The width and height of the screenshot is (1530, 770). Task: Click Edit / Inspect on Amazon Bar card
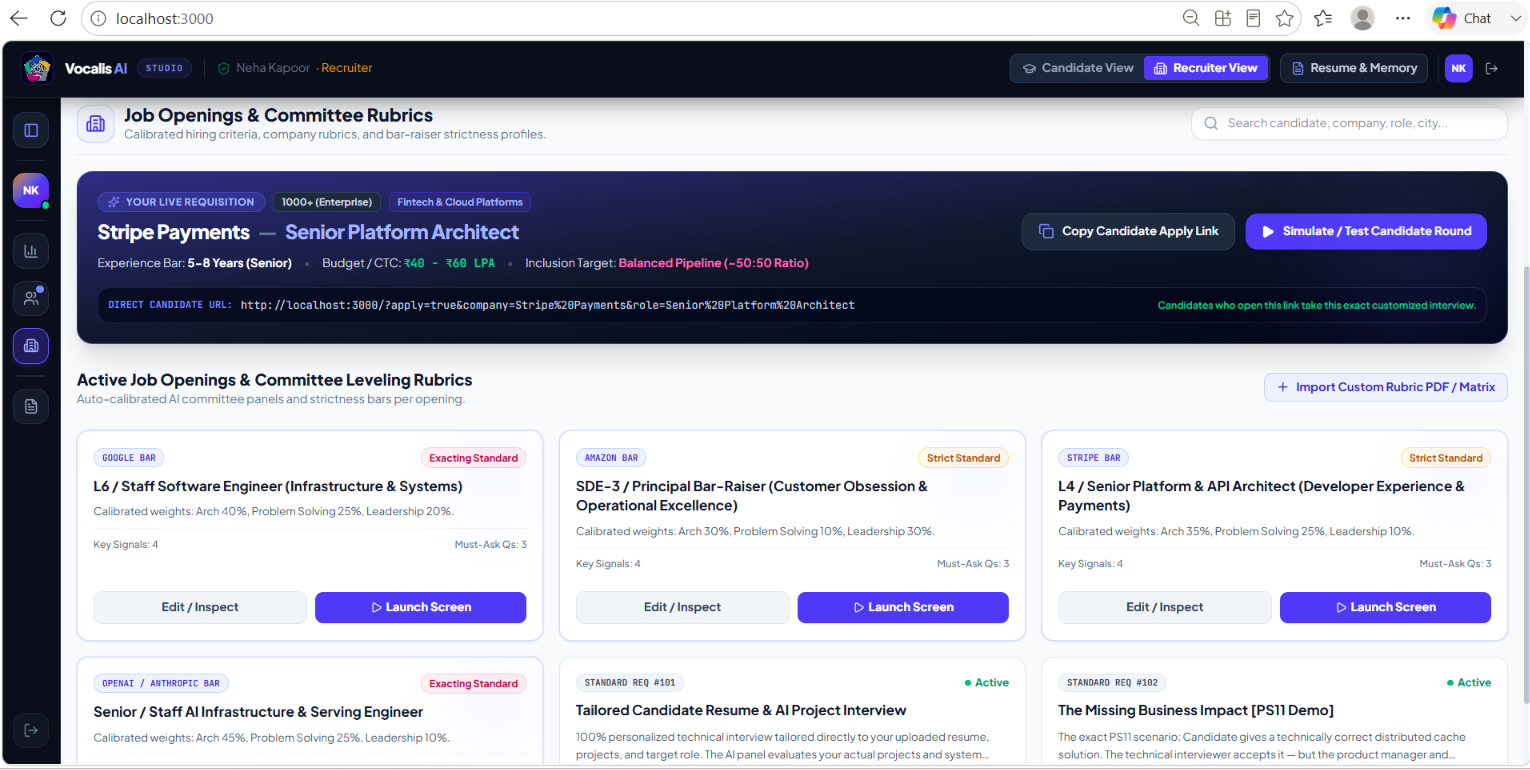point(683,607)
